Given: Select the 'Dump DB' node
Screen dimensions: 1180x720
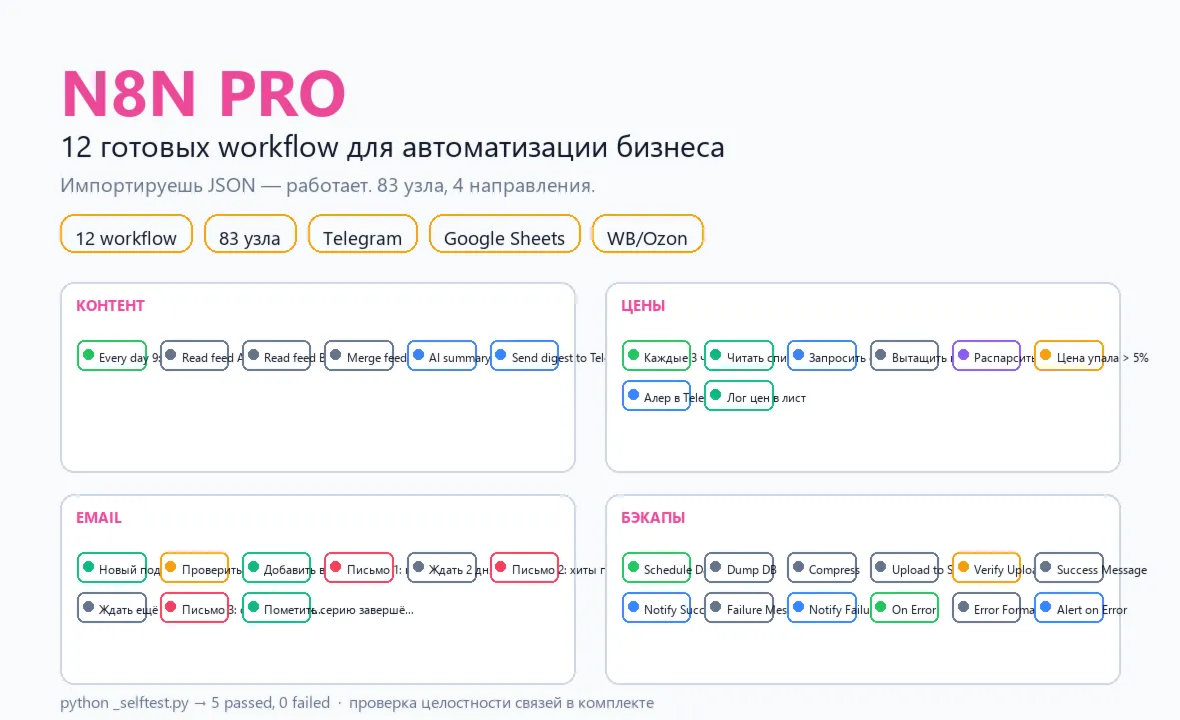Looking at the screenshot, I should (x=739, y=568).
